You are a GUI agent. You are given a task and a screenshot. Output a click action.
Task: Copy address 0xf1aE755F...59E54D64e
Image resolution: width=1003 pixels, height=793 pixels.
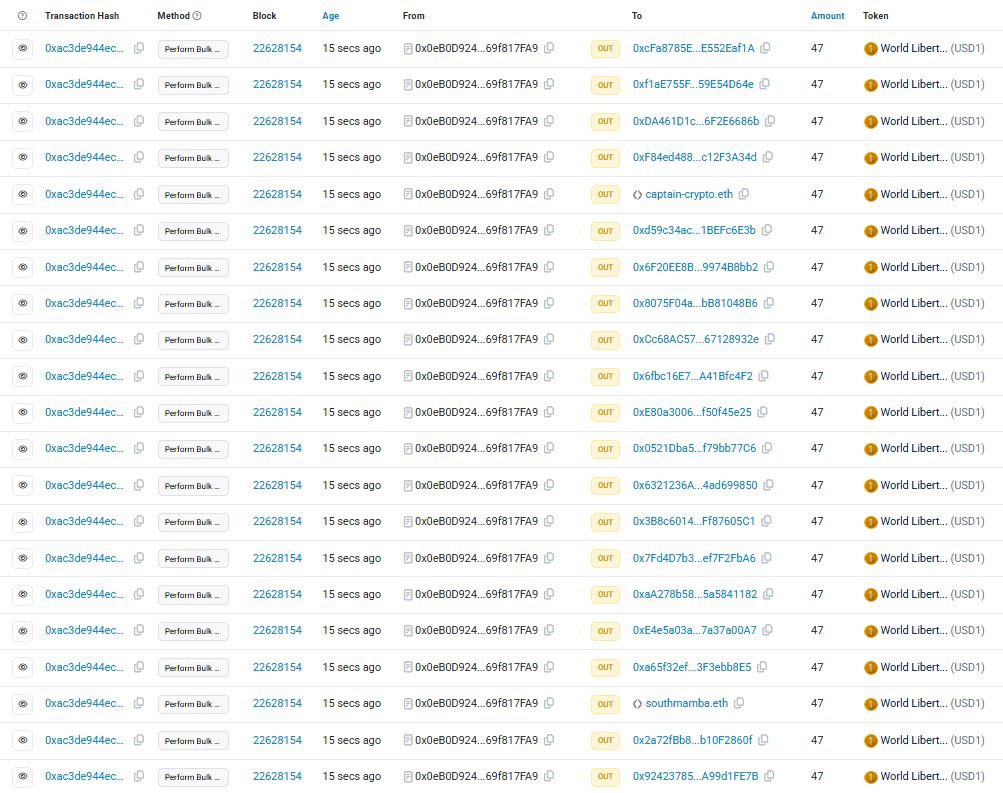point(764,84)
